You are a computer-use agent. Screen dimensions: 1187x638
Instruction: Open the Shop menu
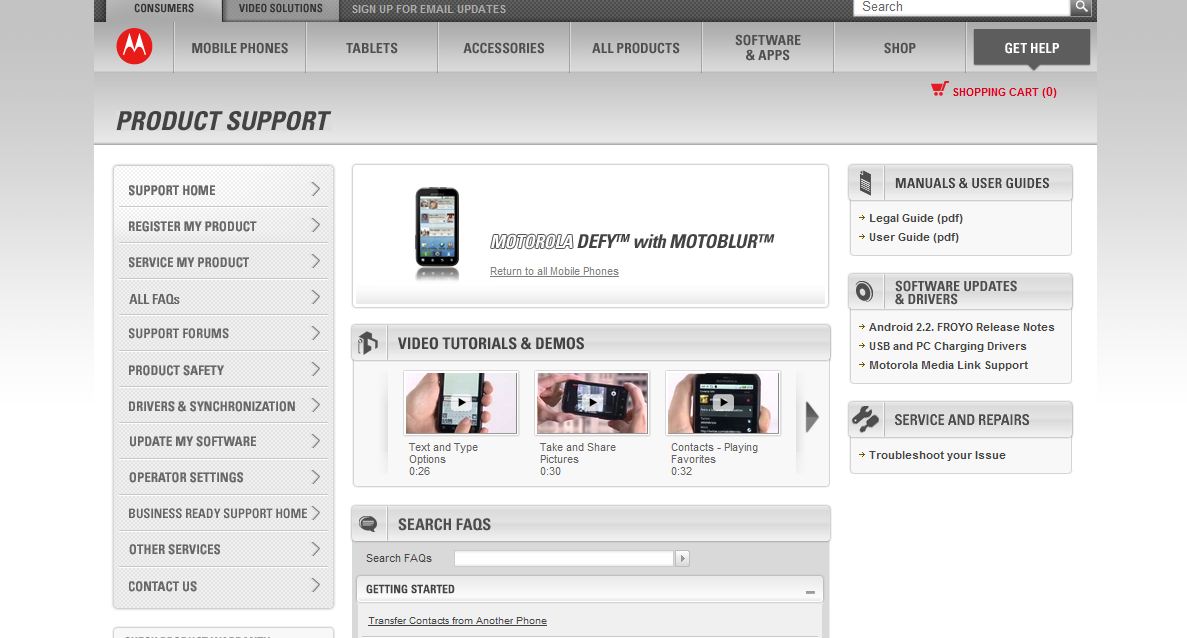[x=899, y=48]
